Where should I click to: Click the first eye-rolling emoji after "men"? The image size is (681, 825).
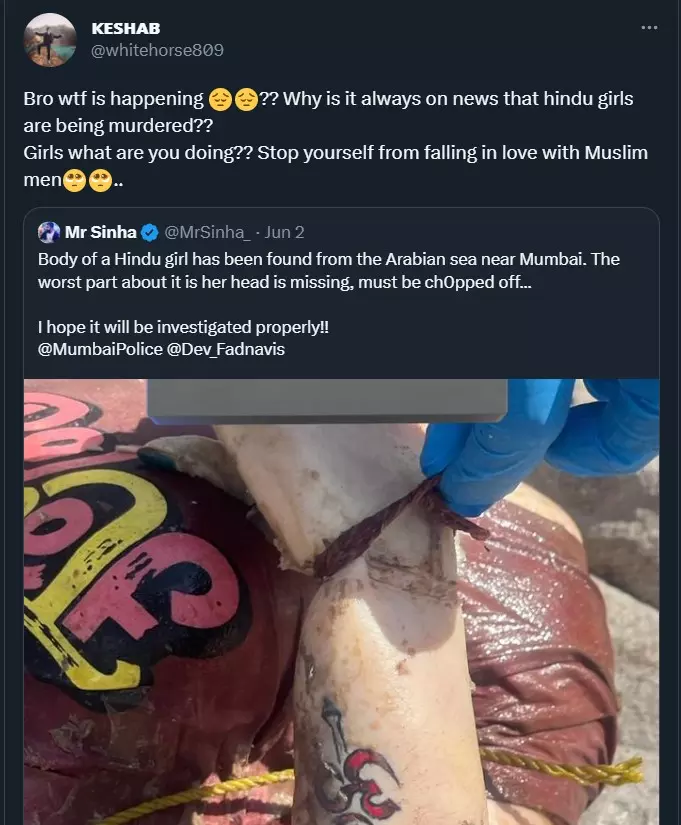(74, 181)
